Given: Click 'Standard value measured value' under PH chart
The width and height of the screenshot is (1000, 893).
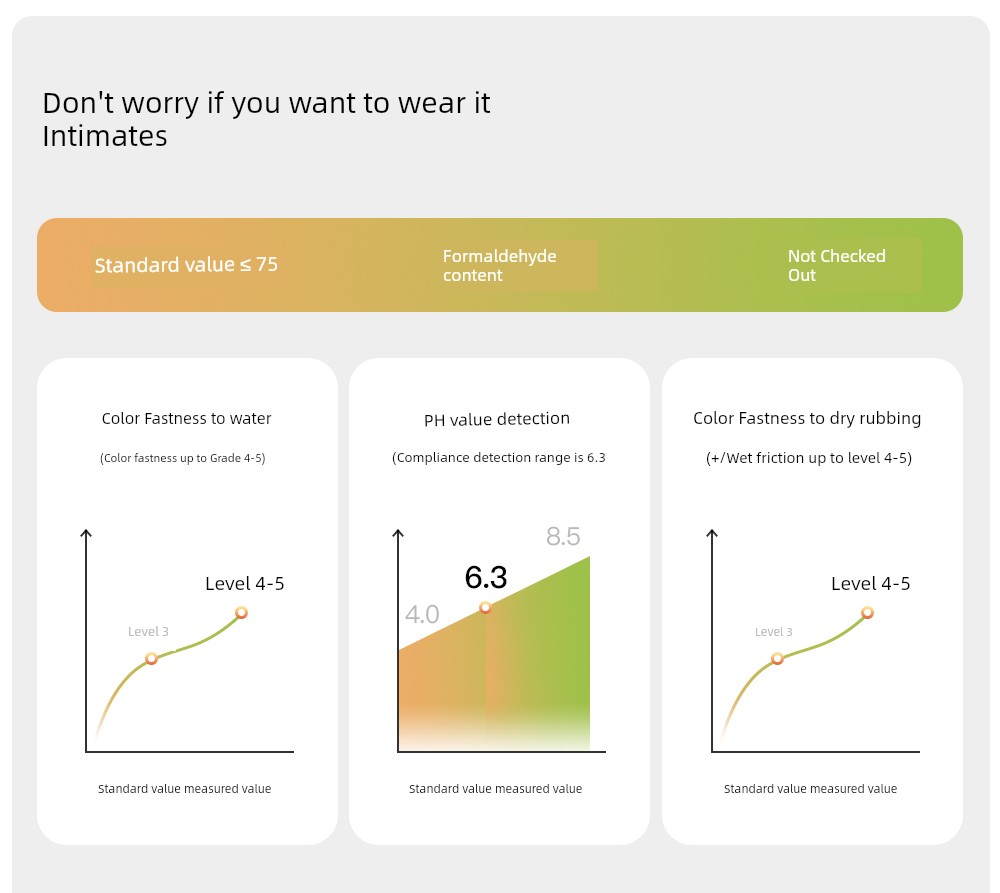Looking at the screenshot, I should tap(496, 788).
